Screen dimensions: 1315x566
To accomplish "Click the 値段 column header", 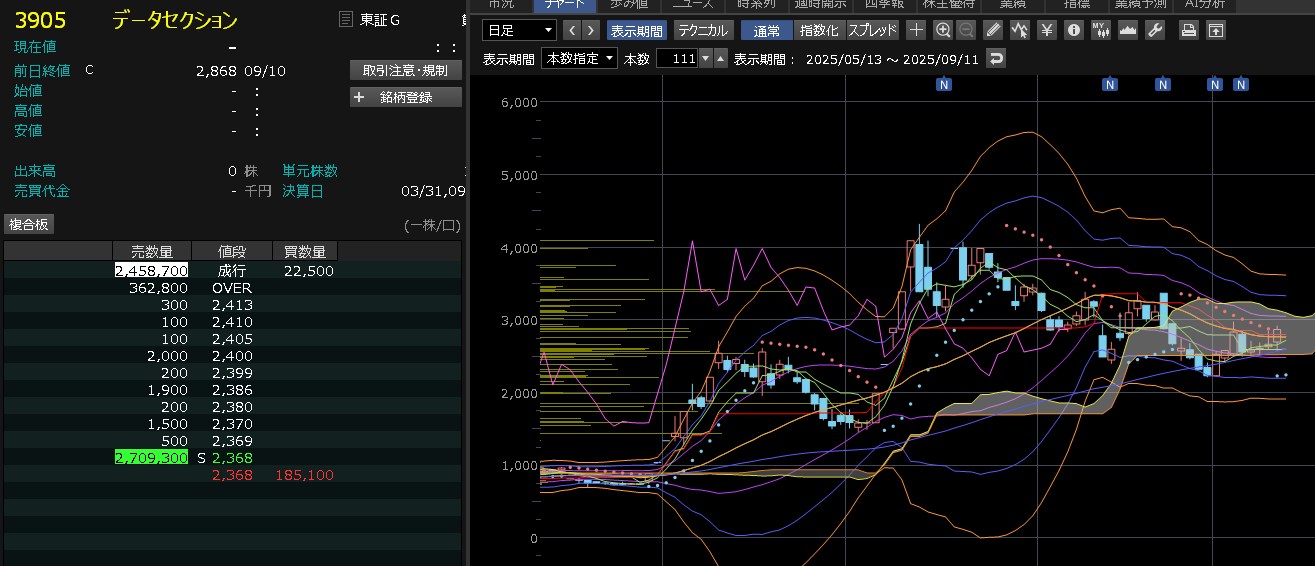I will [x=231, y=251].
